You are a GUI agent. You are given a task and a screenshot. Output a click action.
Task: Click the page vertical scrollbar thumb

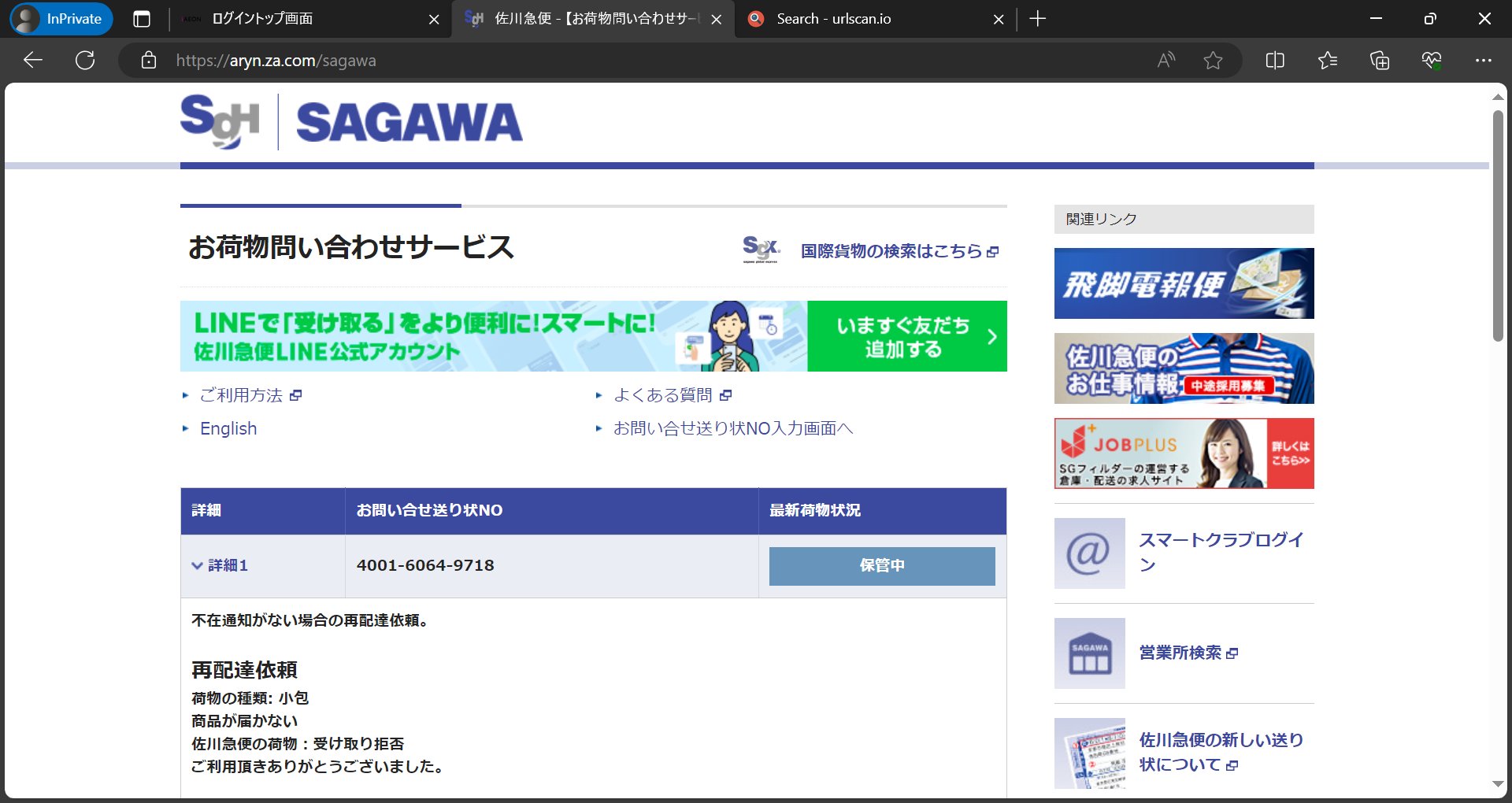coord(1498,225)
